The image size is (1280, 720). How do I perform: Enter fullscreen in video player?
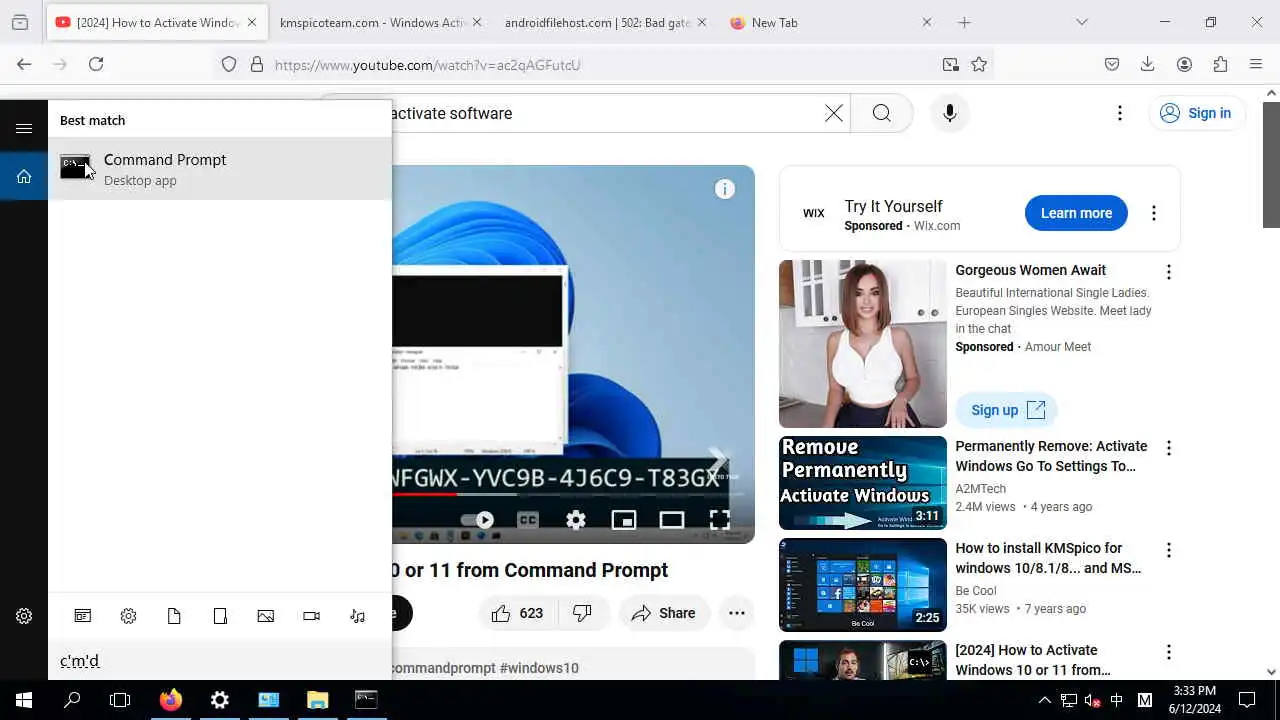coord(720,520)
